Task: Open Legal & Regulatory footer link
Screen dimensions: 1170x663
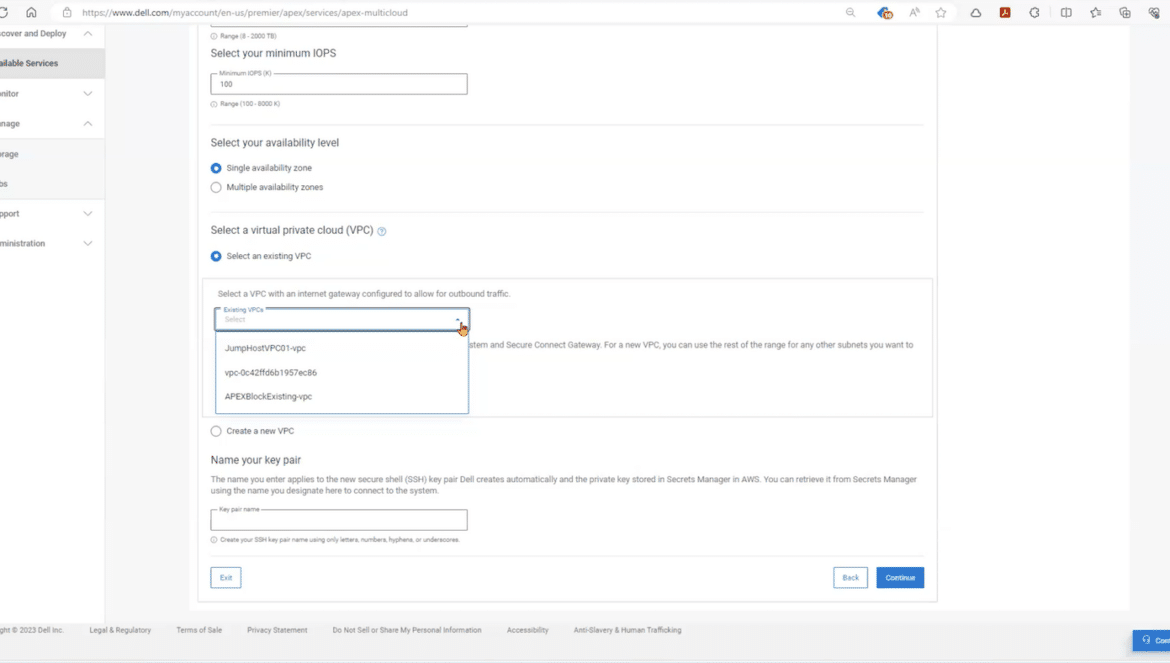Action: (x=120, y=630)
